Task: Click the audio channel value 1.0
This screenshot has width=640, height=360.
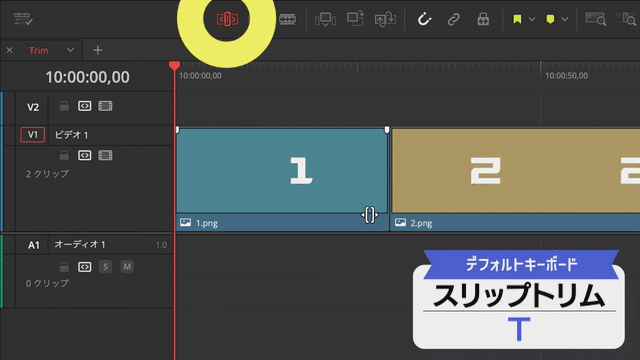Action: [x=161, y=245]
